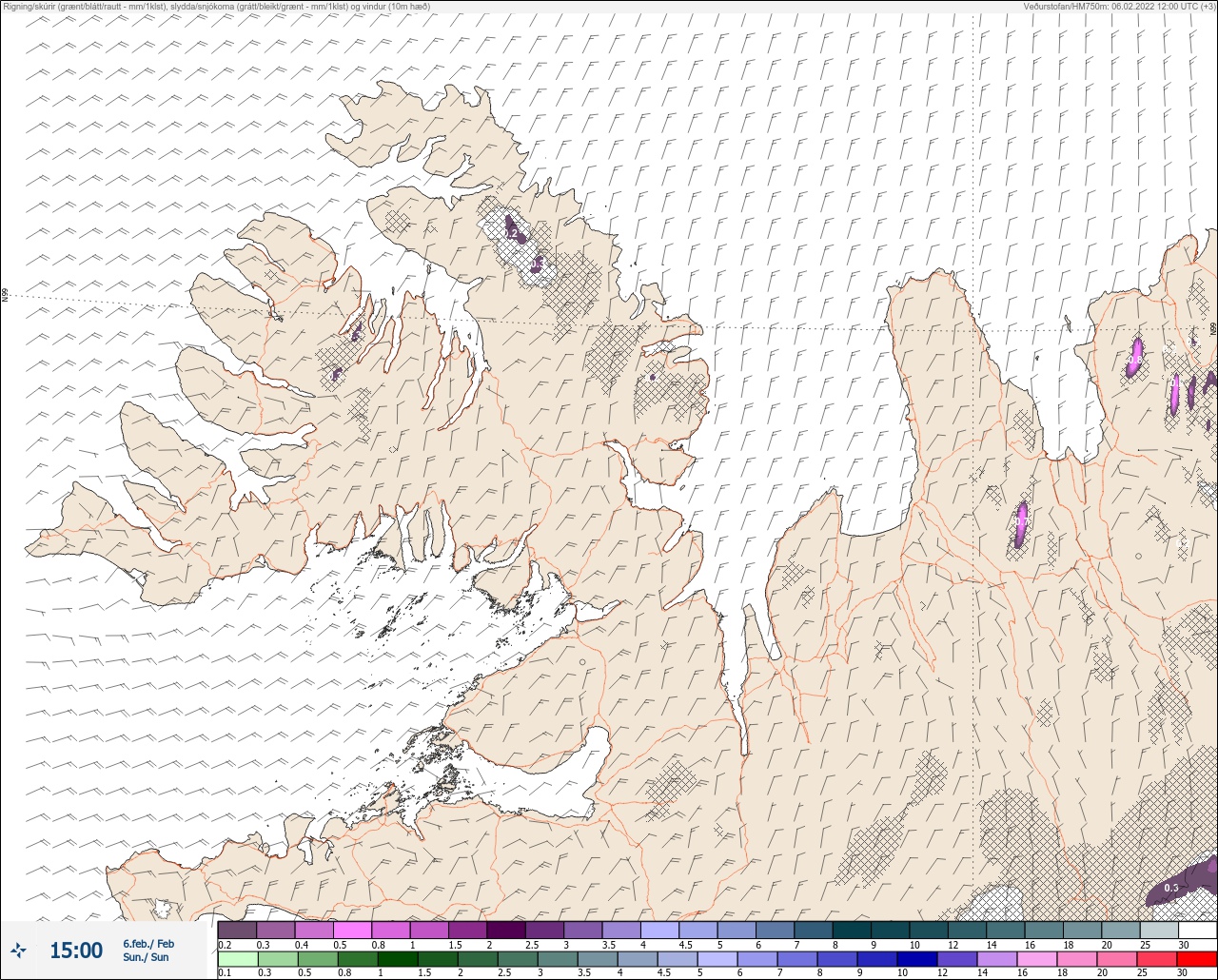Click the weekday text 'Sun./ Sun'
The width and height of the screenshot is (1218, 980).
146,957
